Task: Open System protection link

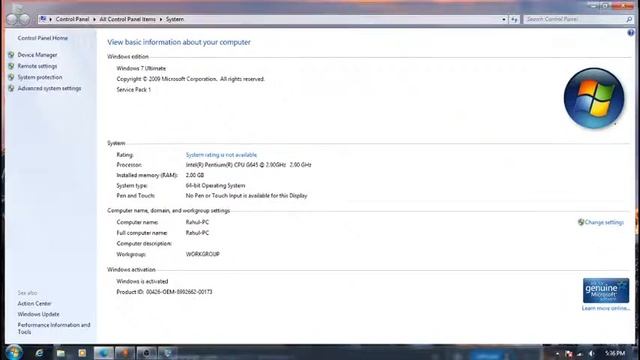Action: (40, 77)
